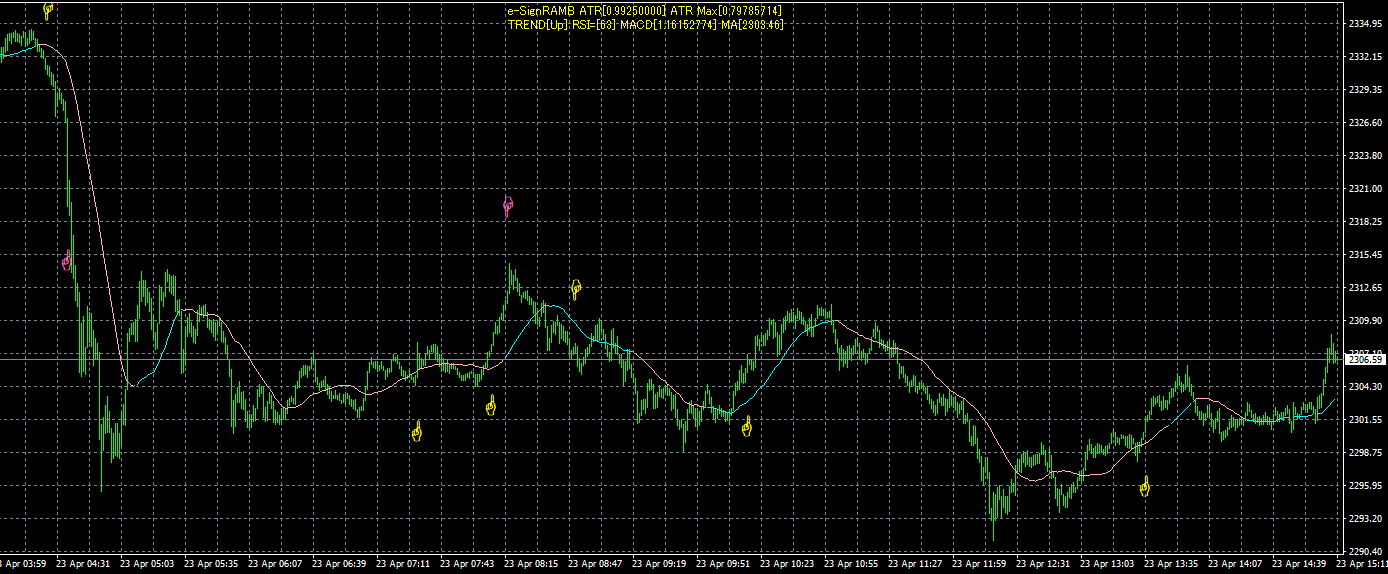Image resolution: width=1388 pixels, height=574 pixels.
Task: Click the yellow up-hand signal near 09:51
Action: click(x=746, y=428)
